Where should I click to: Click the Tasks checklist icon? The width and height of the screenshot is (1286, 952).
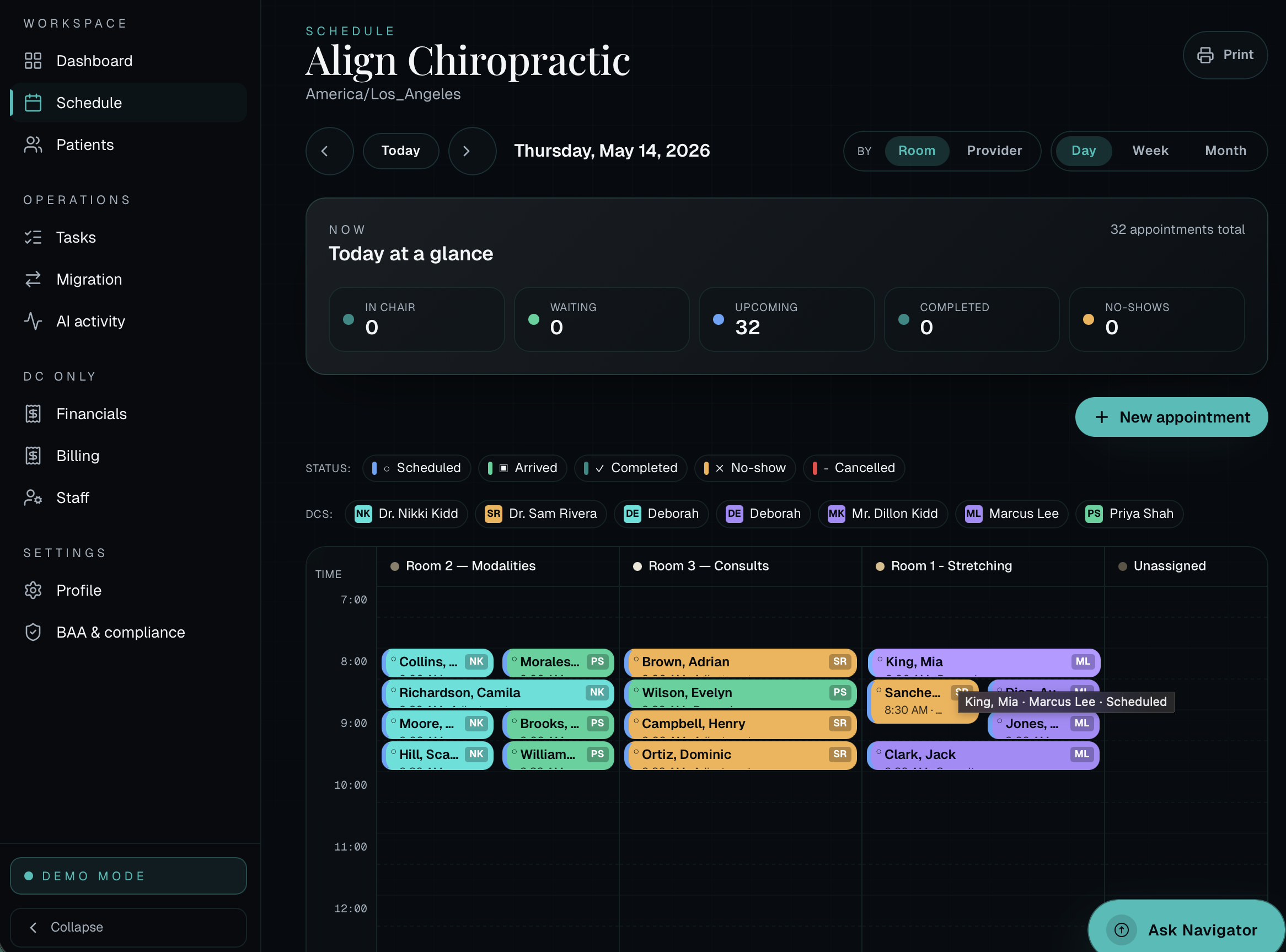pos(33,237)
